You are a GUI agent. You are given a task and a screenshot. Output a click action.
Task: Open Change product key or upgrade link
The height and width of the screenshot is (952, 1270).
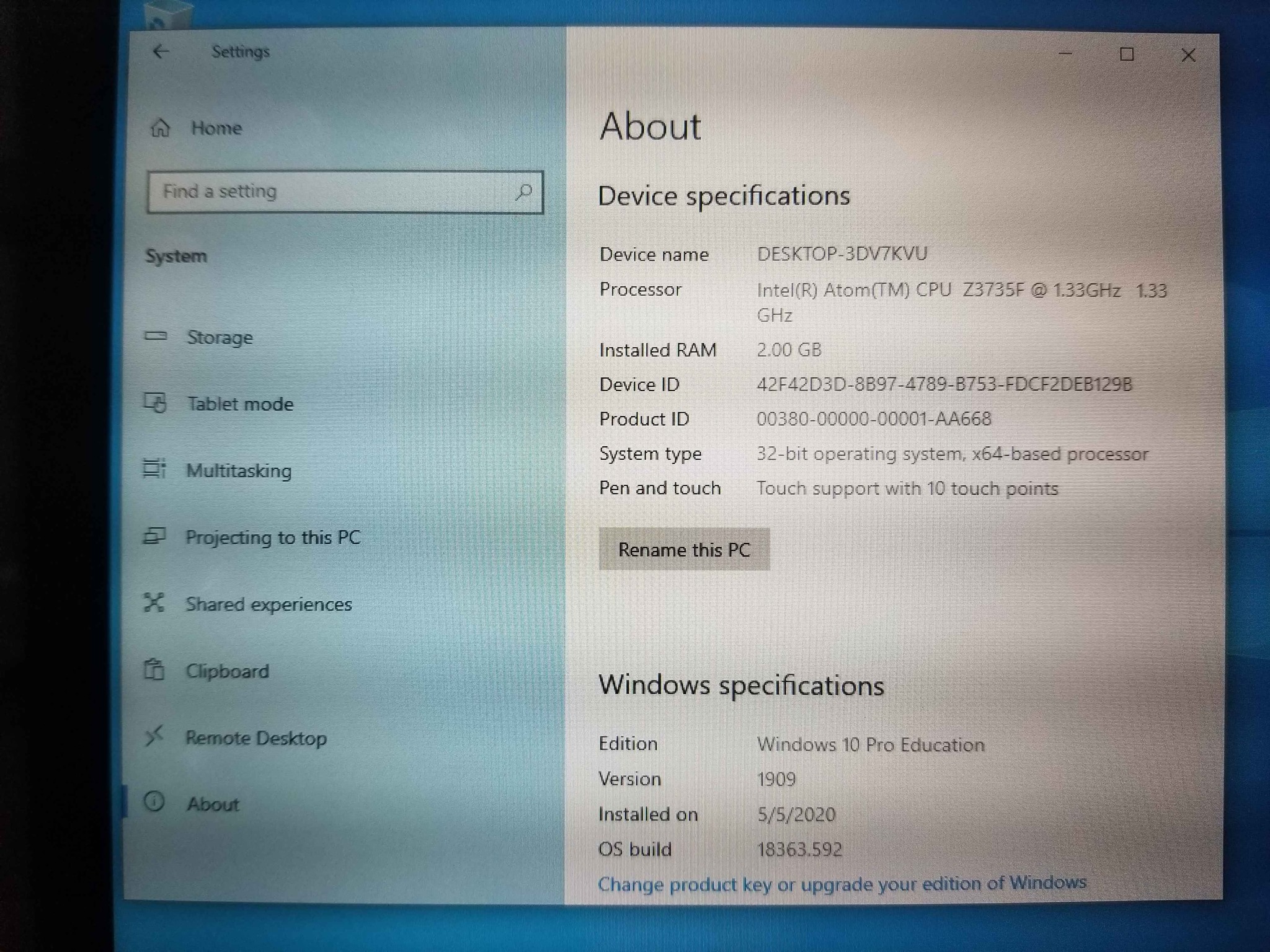(x=842, y=883)
